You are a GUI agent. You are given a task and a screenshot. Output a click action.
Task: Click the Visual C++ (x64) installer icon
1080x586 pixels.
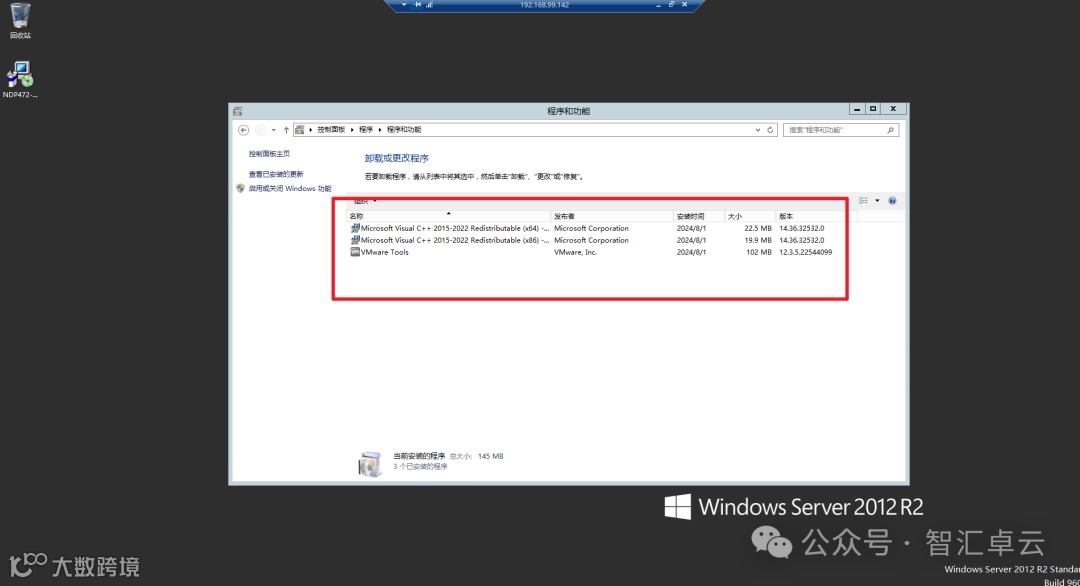pyautogui.click(x=355, y=228)
